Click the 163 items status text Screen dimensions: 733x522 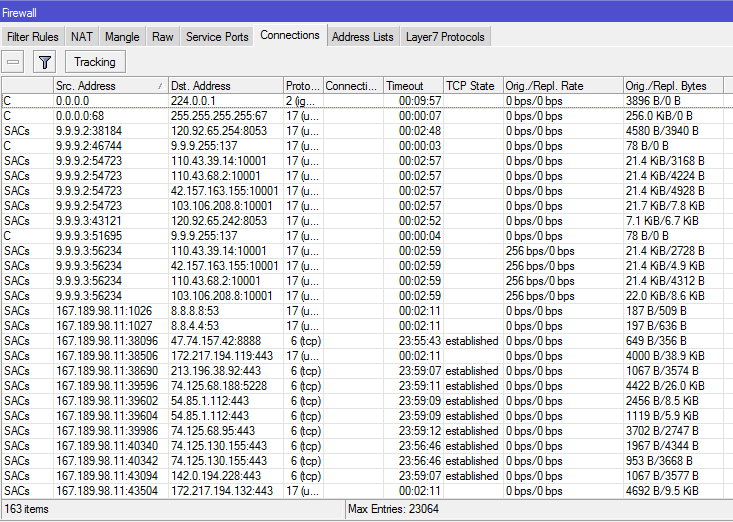click(x=27, y=509)
